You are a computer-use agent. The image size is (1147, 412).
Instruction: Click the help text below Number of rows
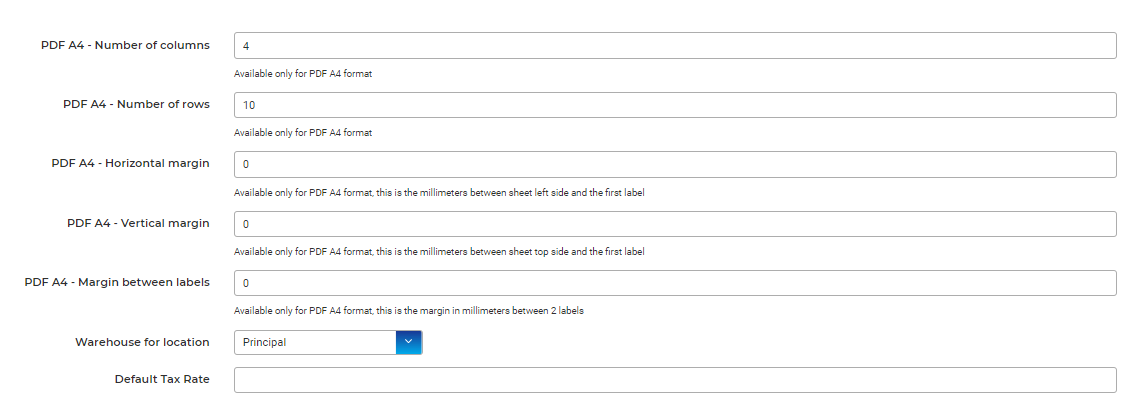pos(303,133)
